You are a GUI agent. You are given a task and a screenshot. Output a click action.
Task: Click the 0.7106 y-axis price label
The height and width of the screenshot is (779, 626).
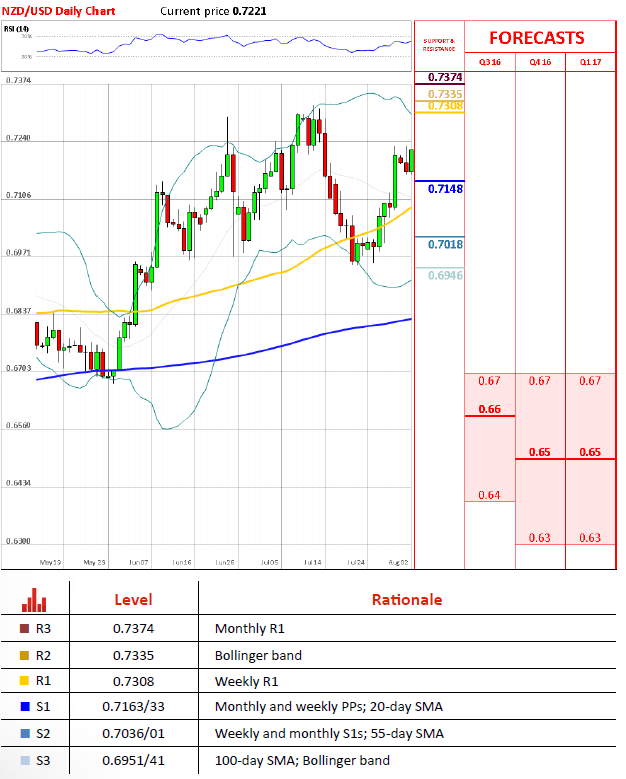[18, 195]
